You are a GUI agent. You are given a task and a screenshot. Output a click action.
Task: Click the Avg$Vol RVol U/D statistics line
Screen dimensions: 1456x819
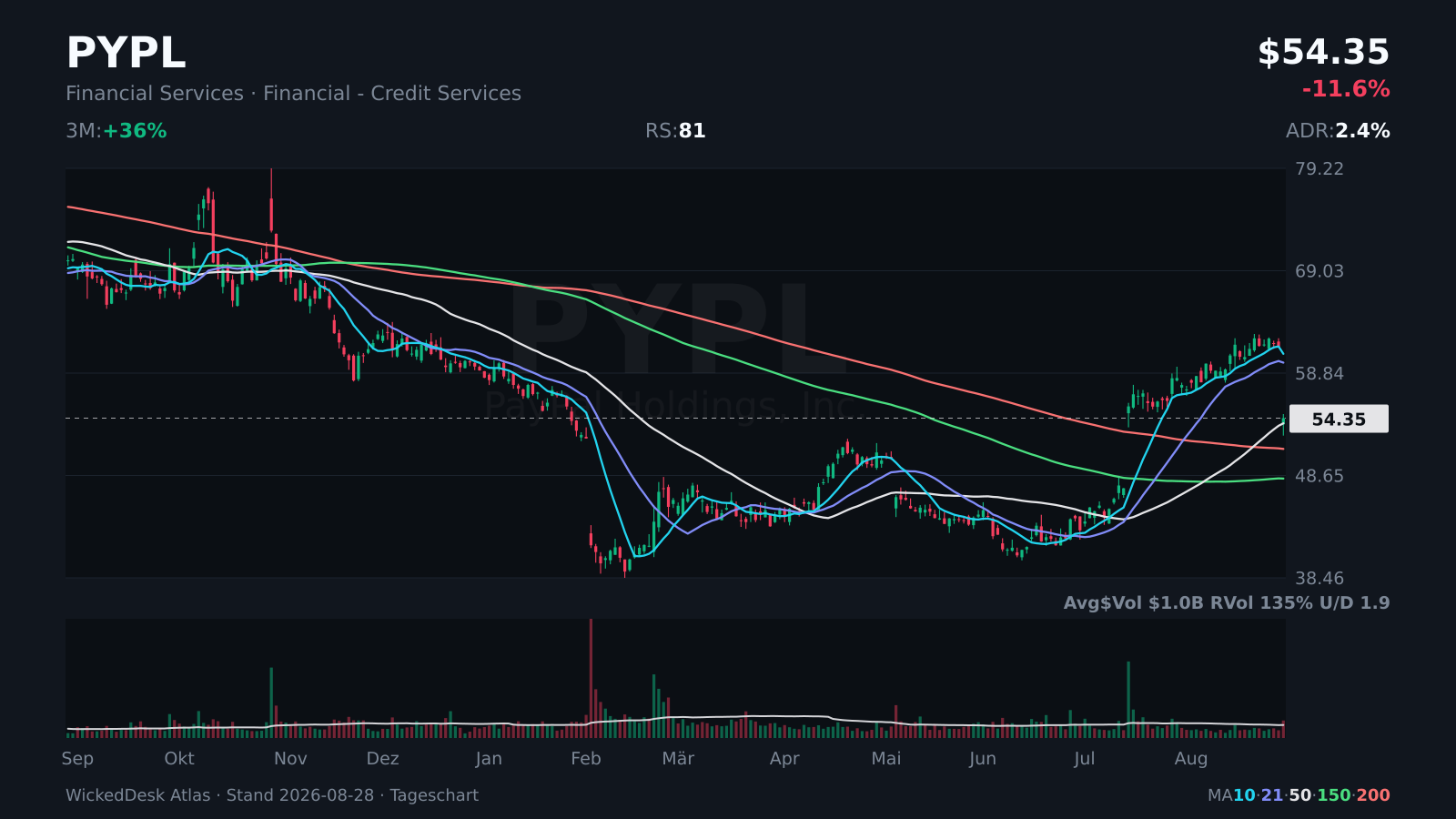click(x=1227, y=602)
